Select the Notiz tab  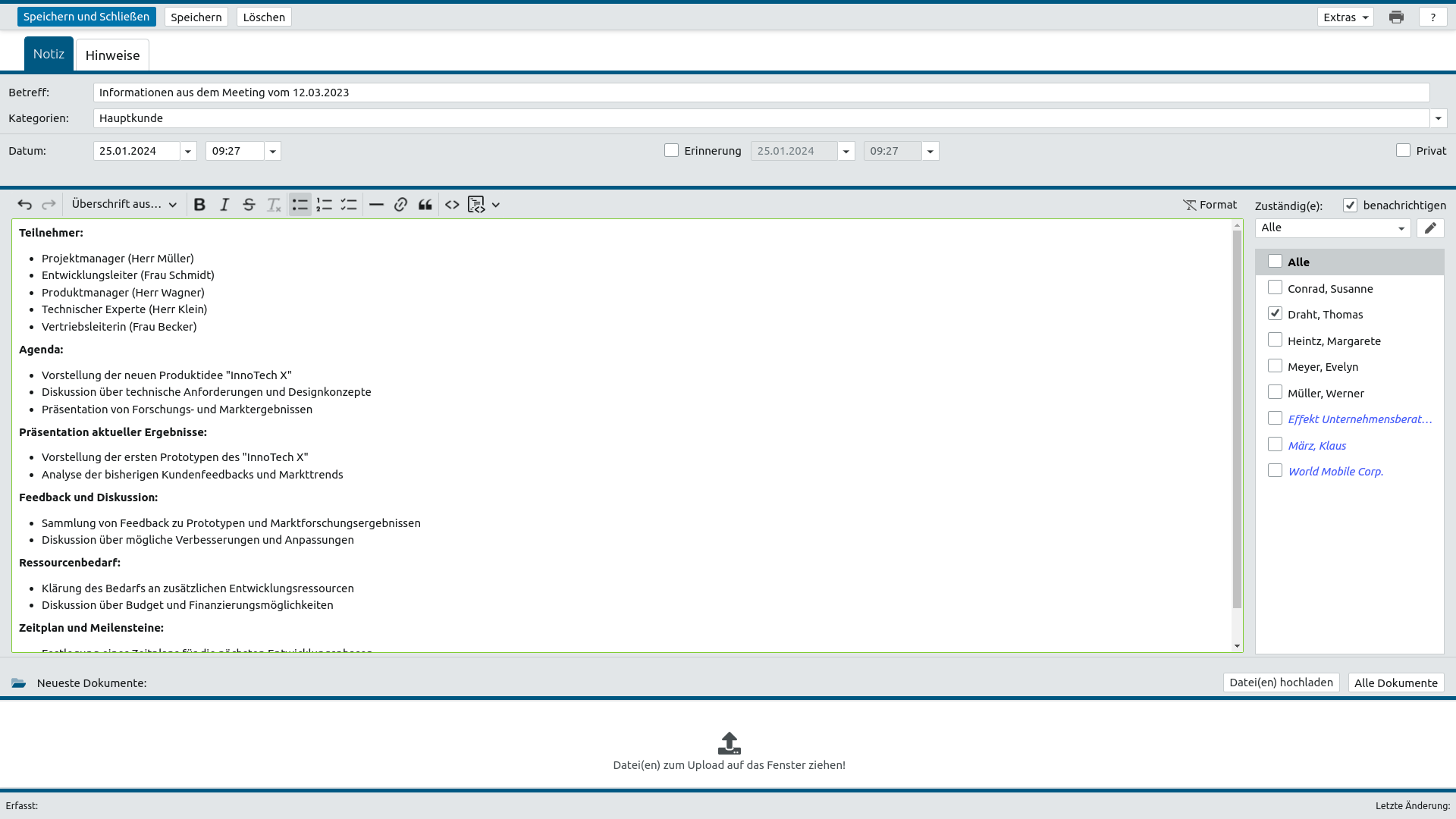coord(49,54)
